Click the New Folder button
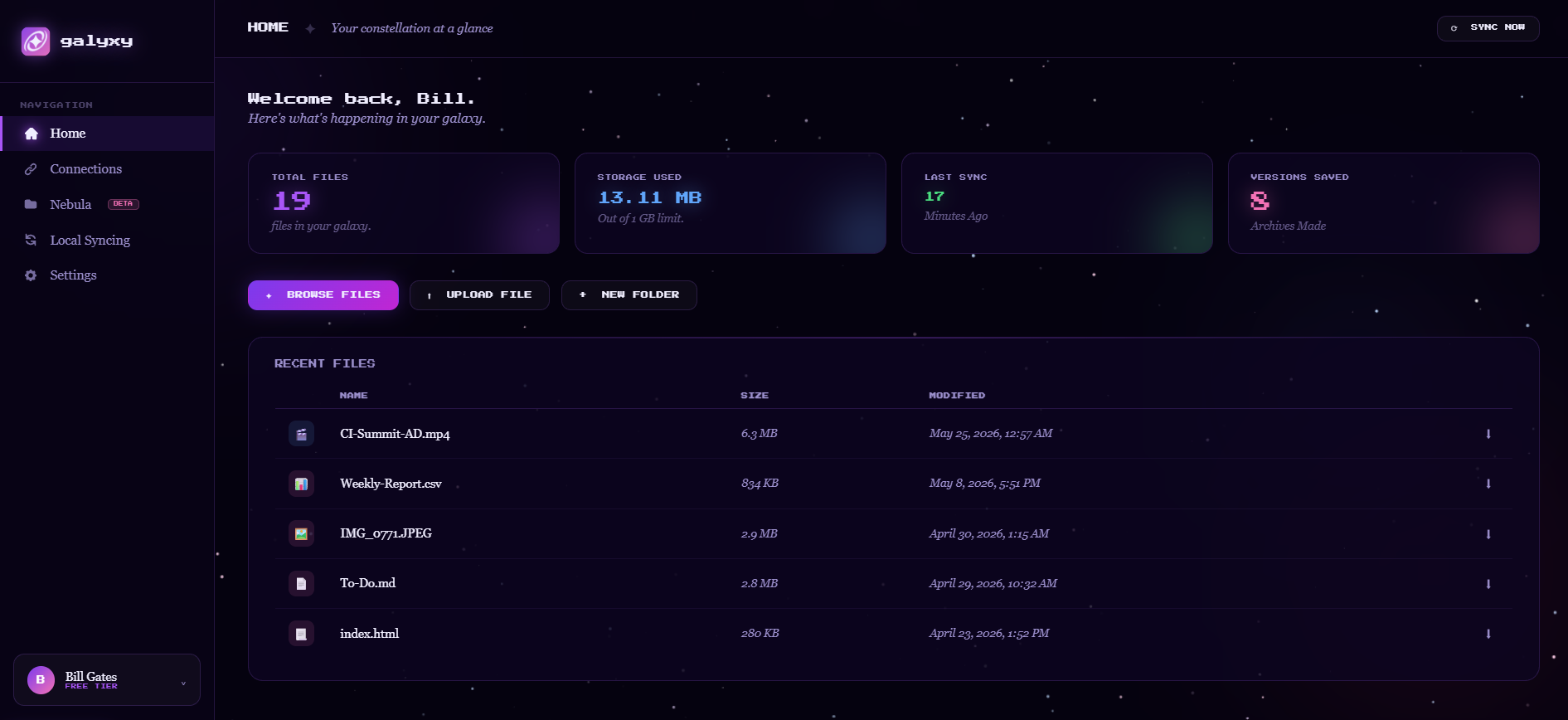This screenshot has width=1568, height=720. (629, 295)
